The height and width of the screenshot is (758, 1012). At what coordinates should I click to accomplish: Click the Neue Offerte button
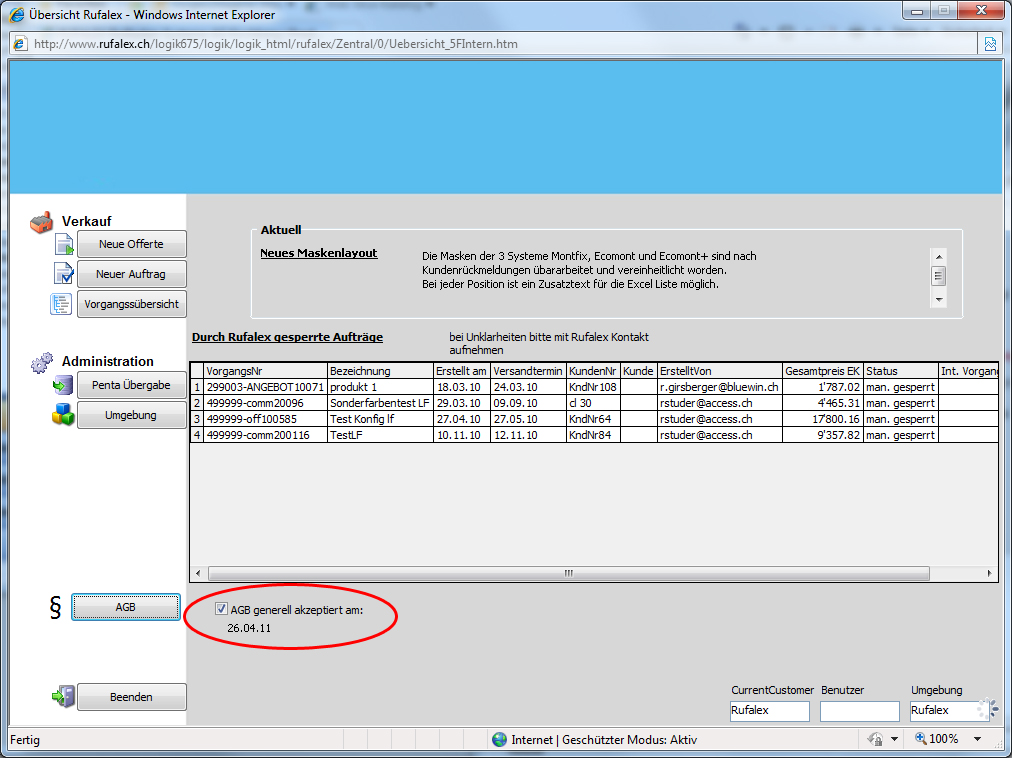click(x=132, y=244)
